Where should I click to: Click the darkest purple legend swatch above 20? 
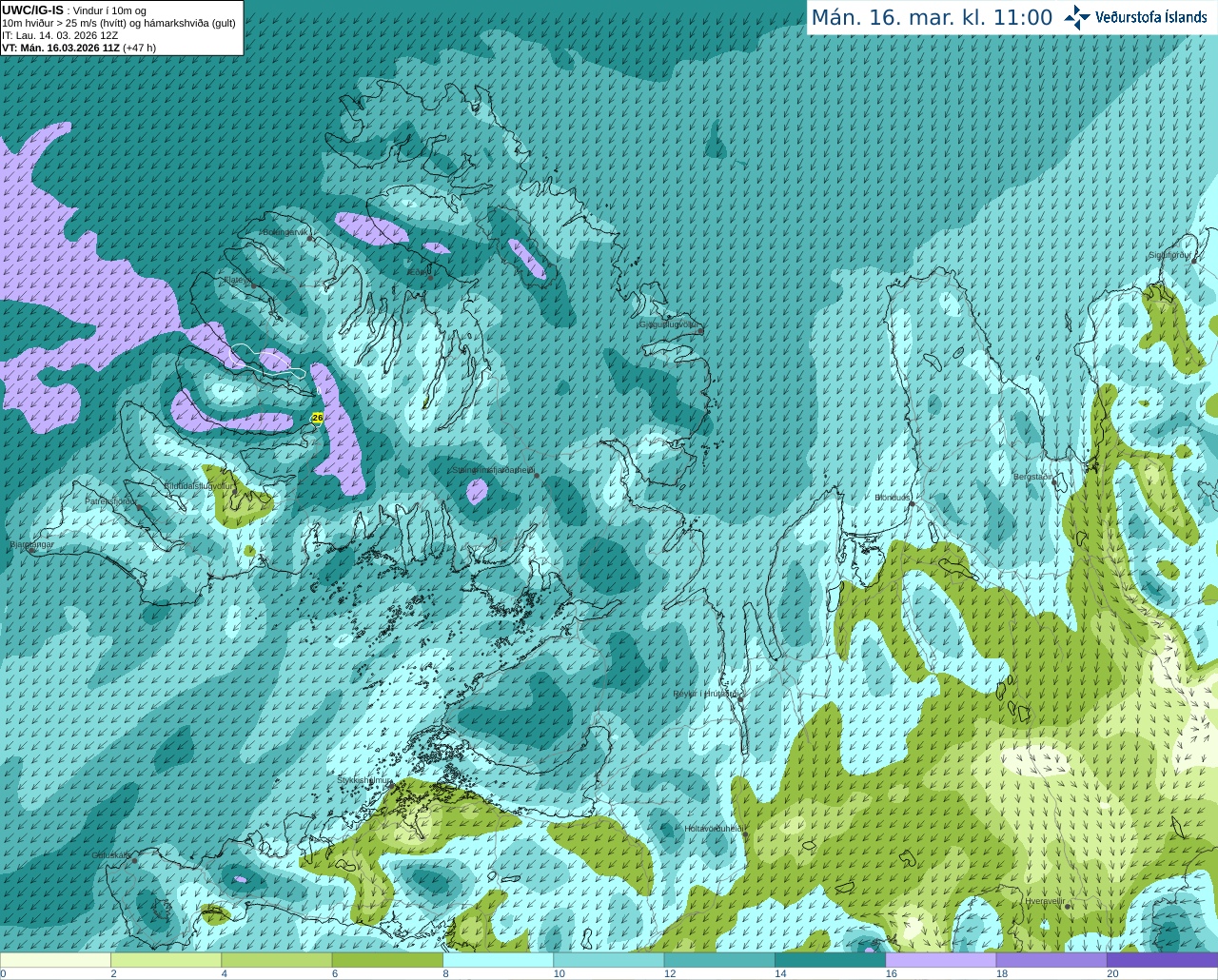pos(1162,959)
